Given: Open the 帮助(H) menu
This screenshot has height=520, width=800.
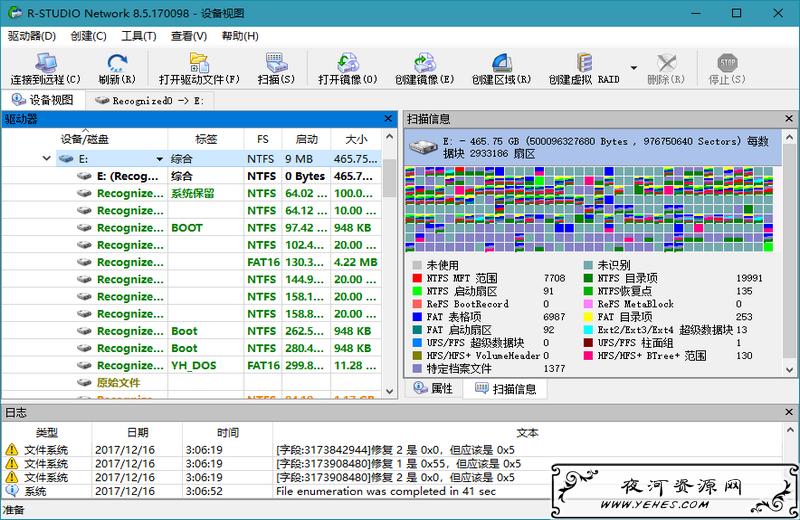Looking at the screenshot, I should pos(240,36).
